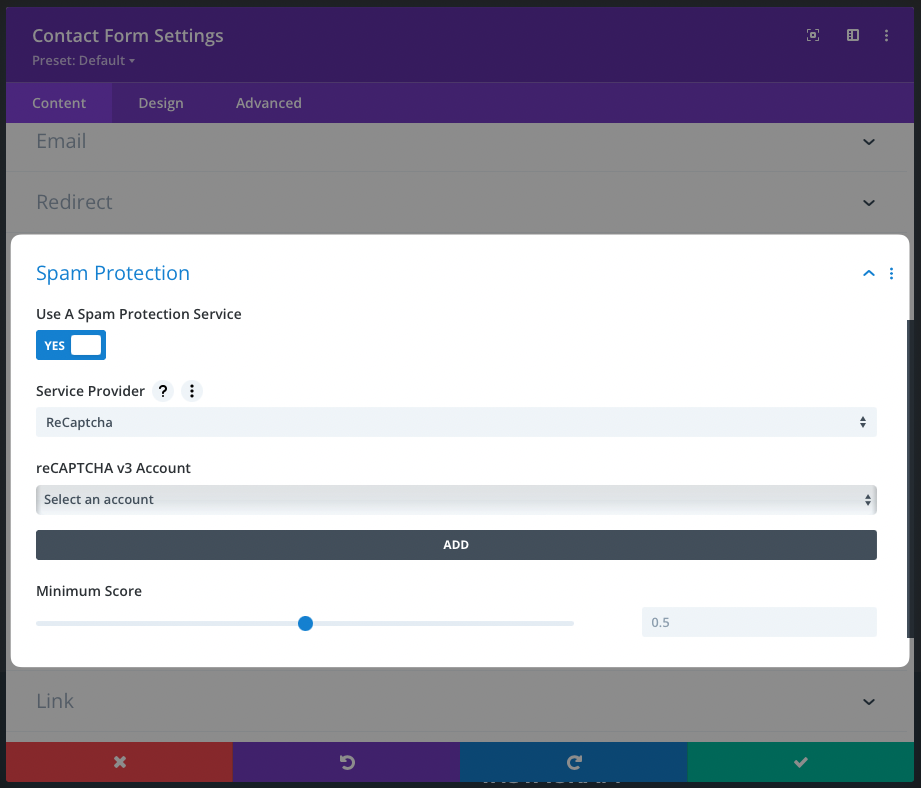The width and height of the screenshot is (921, 788).
Task: Click the ADD account button
Action: (456, 545)
